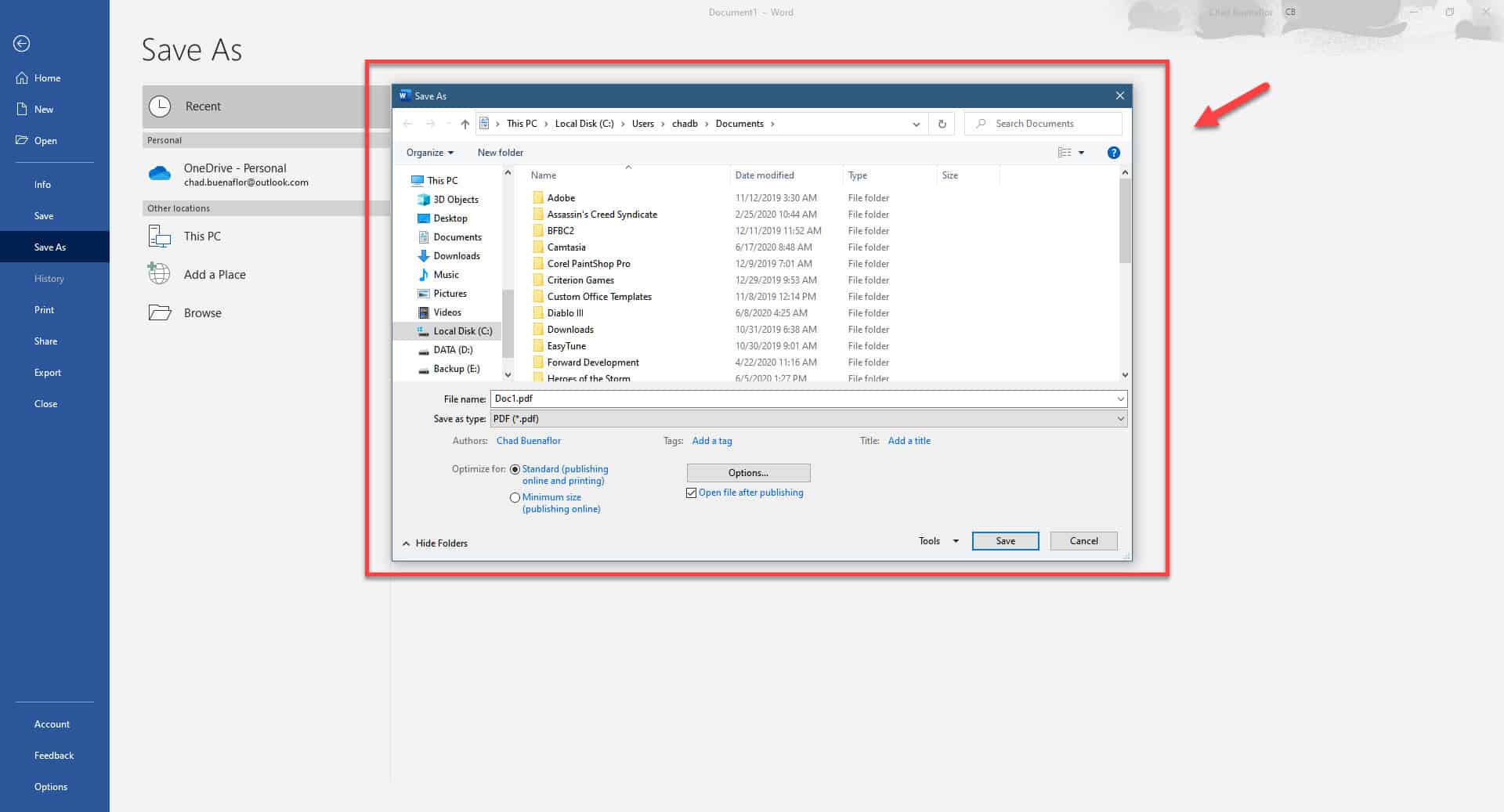This screenshot has width=1504, height=812.
Task: Collapse the dialog with Hide Folders
Action: (435, 543)
